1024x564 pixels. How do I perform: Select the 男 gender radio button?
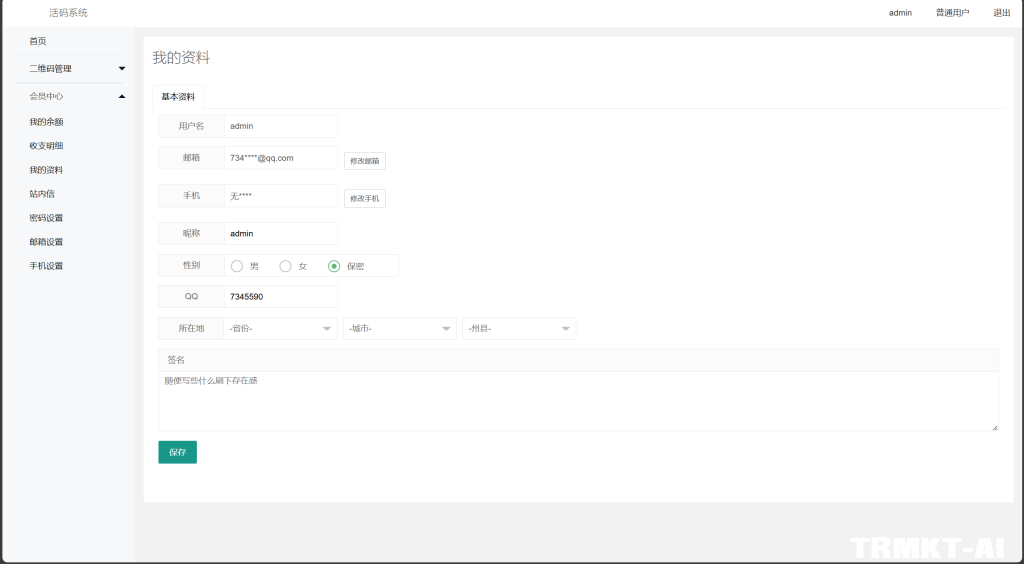tap(237, 266)
